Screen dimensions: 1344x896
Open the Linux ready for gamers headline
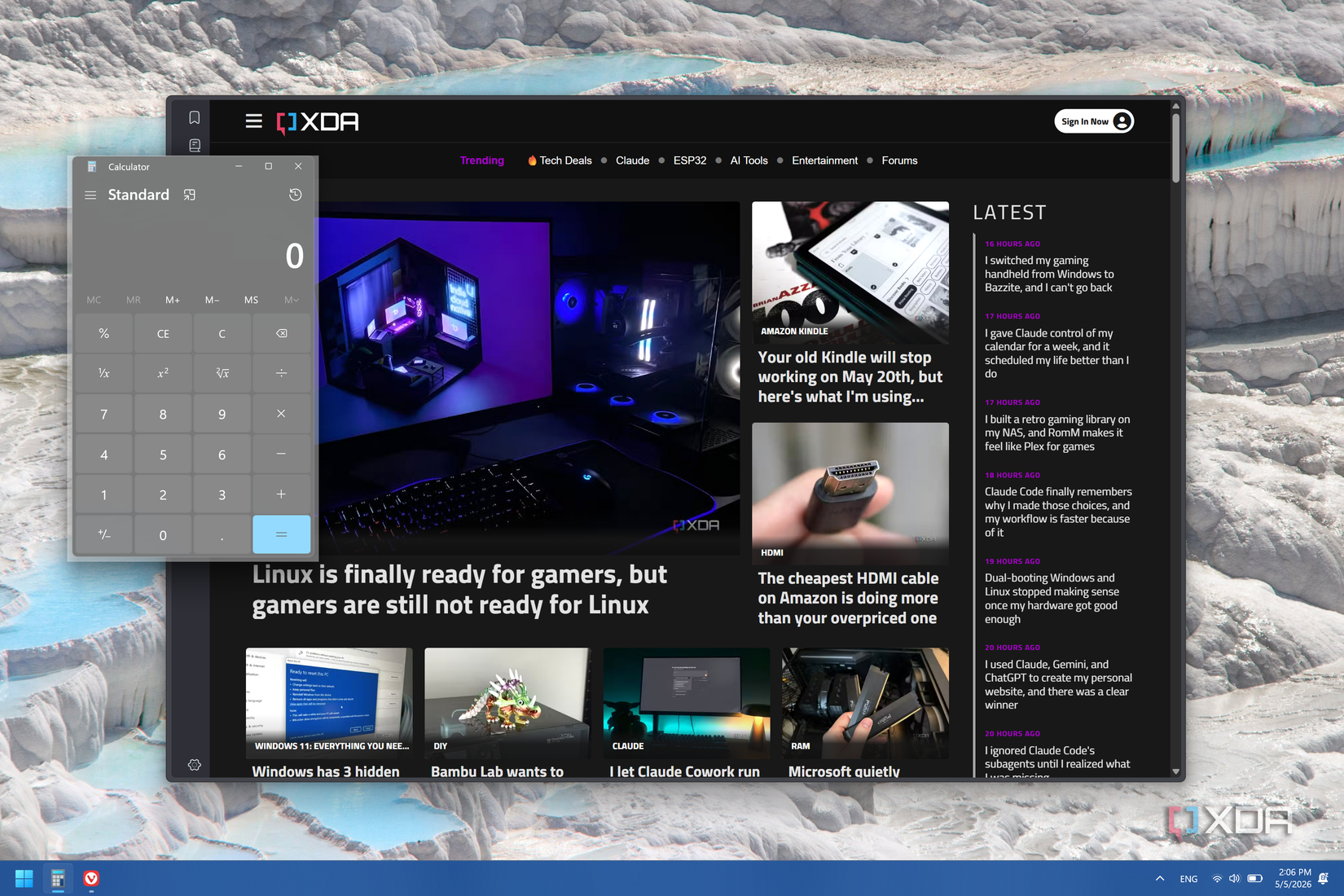click(459, 590)
